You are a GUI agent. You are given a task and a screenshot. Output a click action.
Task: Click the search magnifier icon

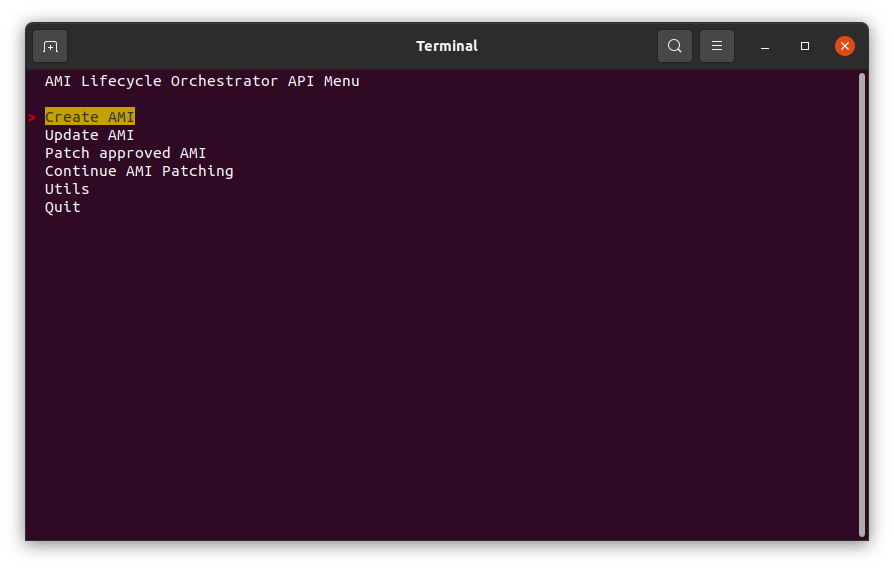click(674, 46)
